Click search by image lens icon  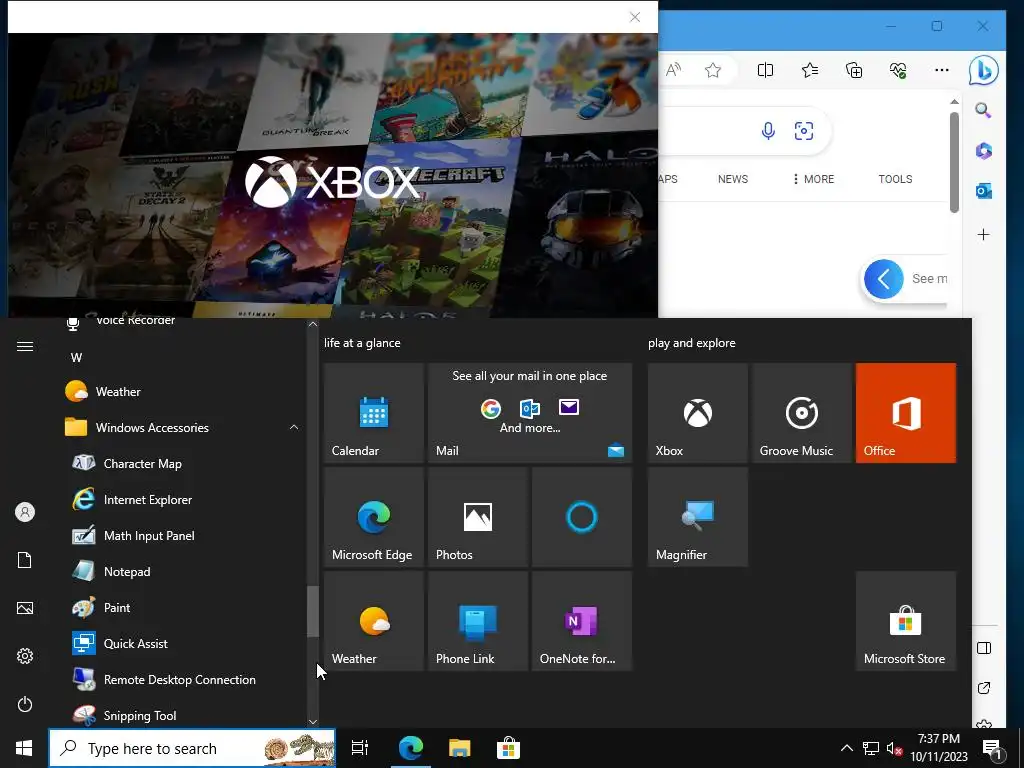[x=804, y=131]
